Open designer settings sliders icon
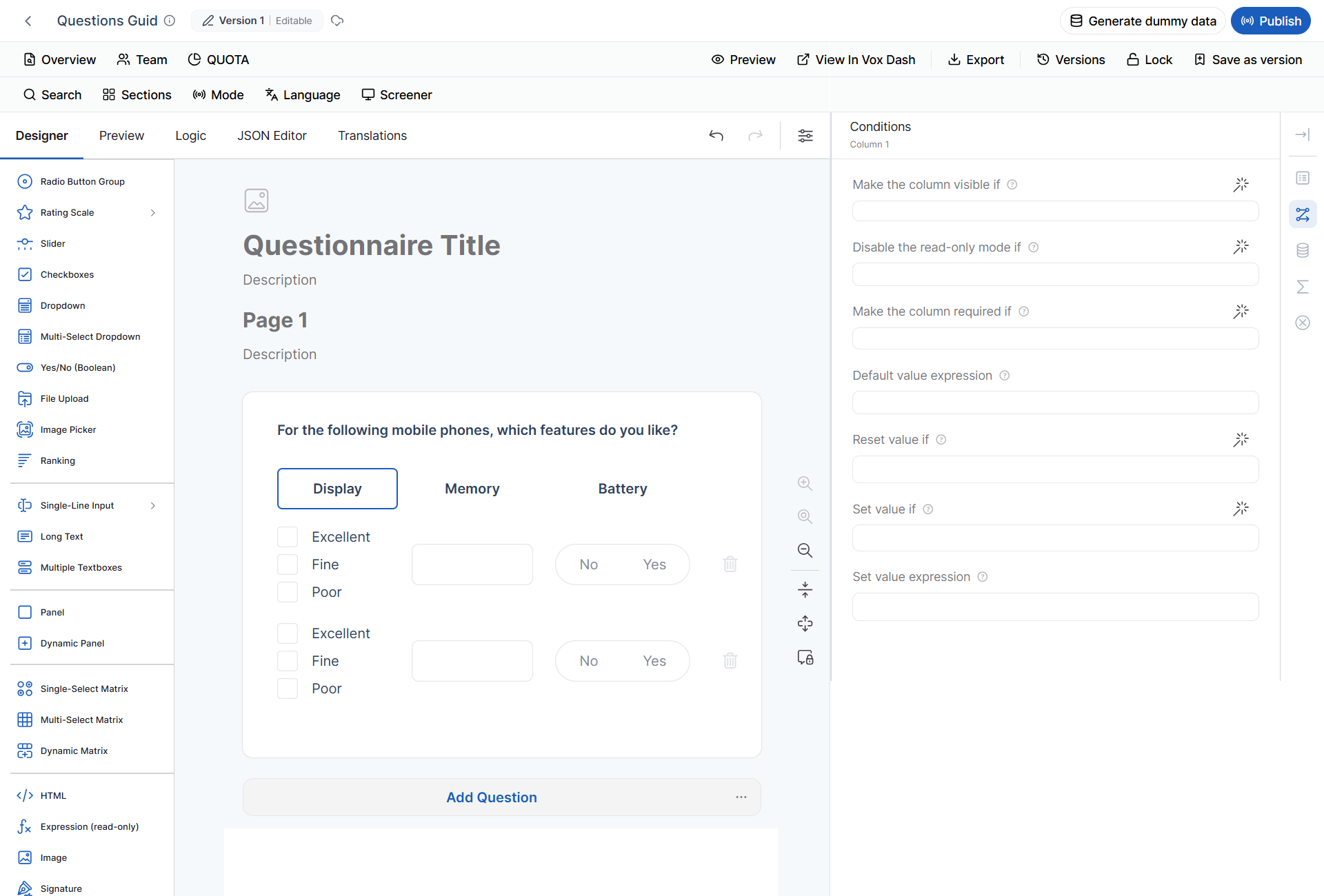 (x=805, y=136)
